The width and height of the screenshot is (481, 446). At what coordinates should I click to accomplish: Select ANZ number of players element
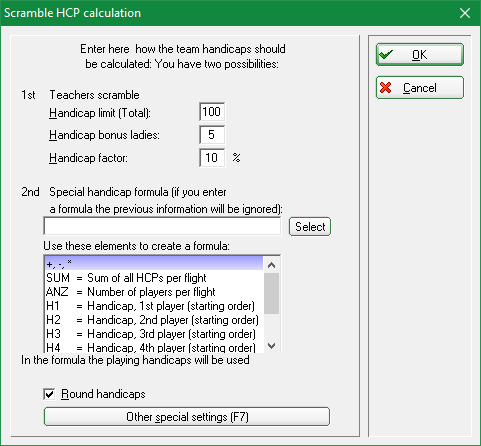[154, 292]
